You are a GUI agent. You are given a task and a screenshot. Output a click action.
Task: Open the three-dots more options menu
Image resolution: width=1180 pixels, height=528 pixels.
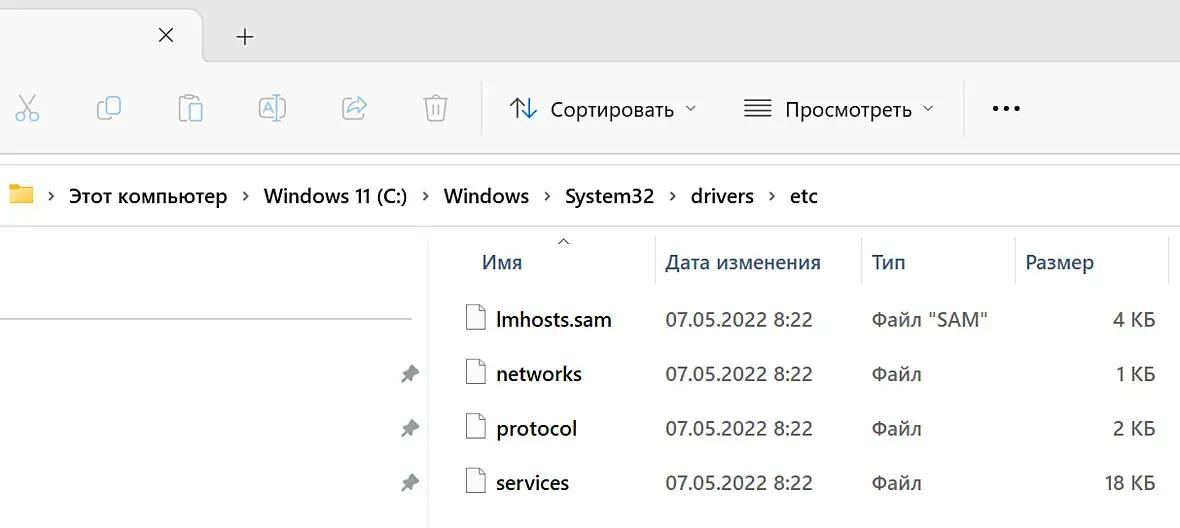point(1005,109)
